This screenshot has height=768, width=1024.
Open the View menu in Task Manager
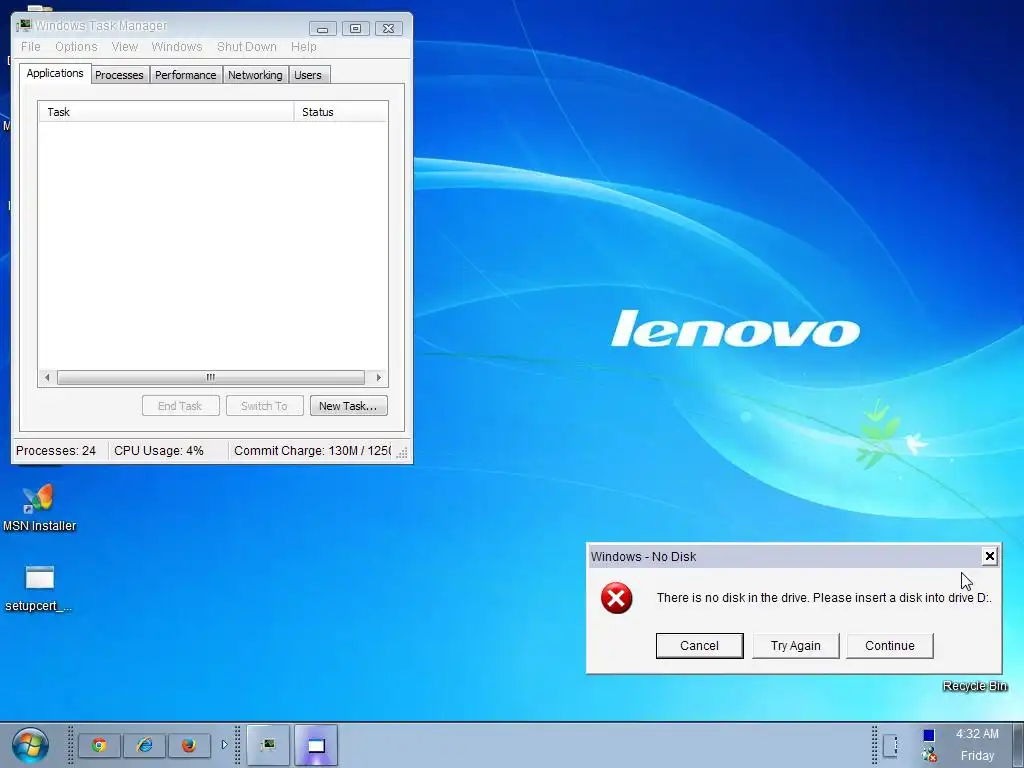pyautogui.click(x=124, y=47)
